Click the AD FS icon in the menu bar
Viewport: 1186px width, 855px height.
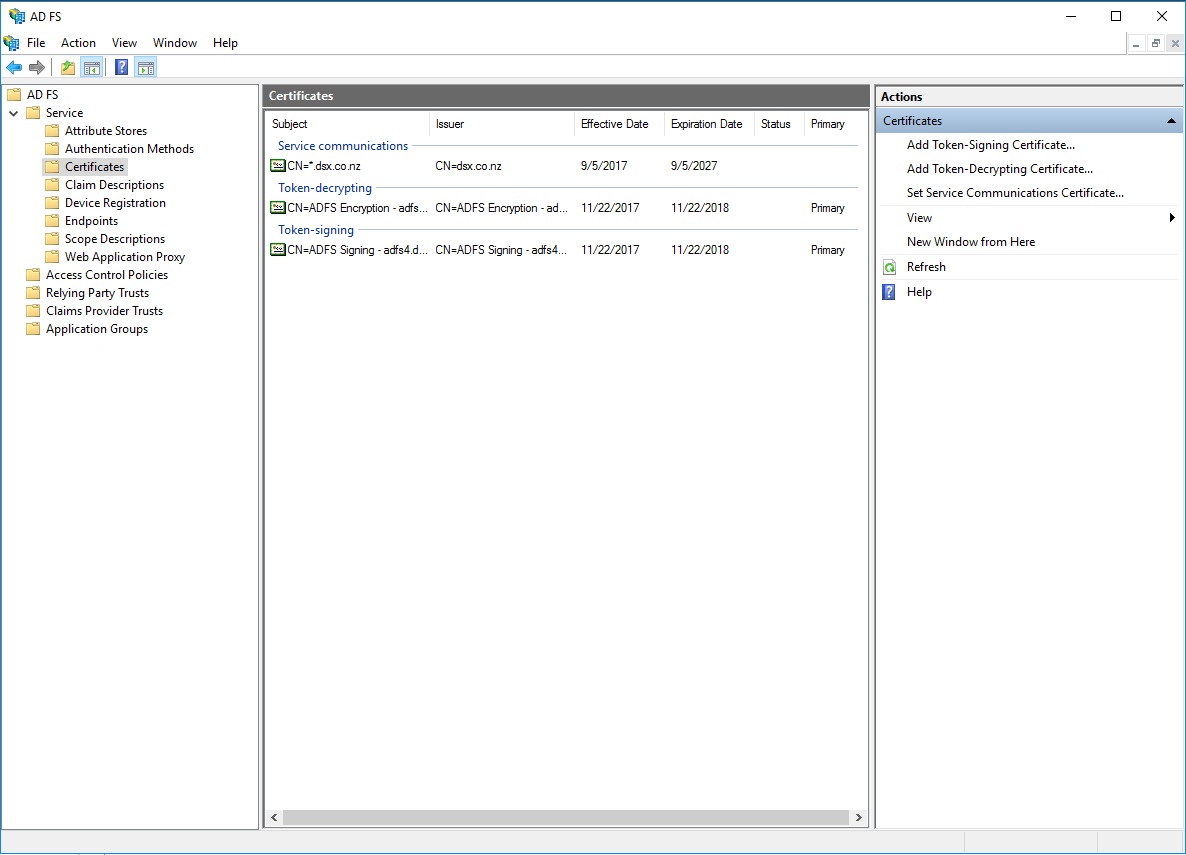[11, 42]
